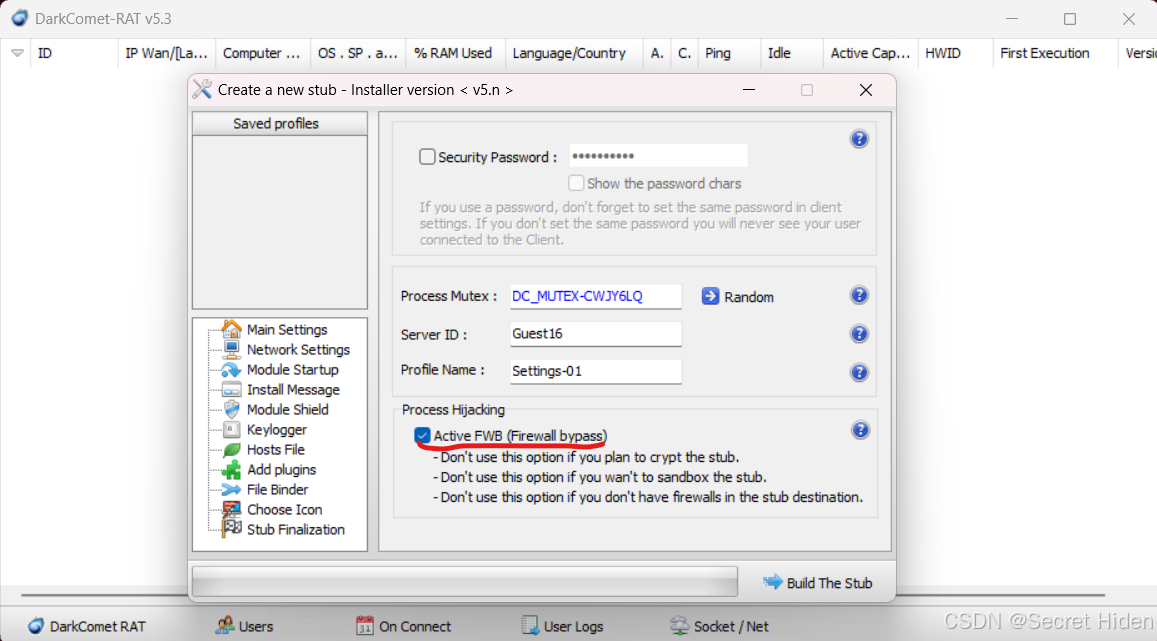Open help for Security Password
Screen dimensions: 1157x641
pyautogui.click(x=859, y=139)
